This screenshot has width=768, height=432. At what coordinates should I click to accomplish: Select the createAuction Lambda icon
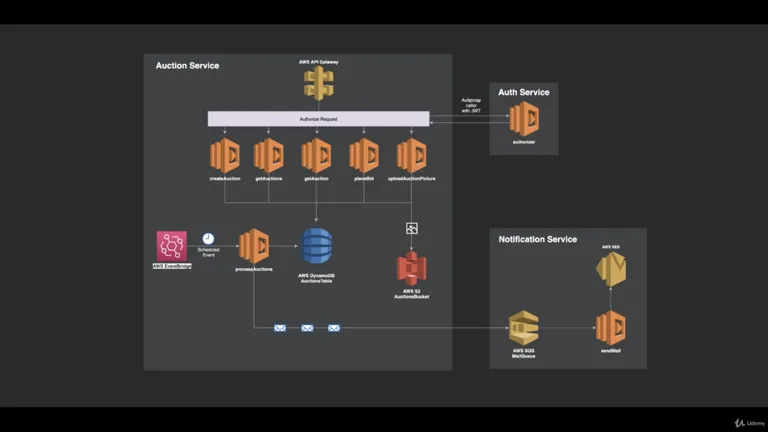(x=225, y=156)
